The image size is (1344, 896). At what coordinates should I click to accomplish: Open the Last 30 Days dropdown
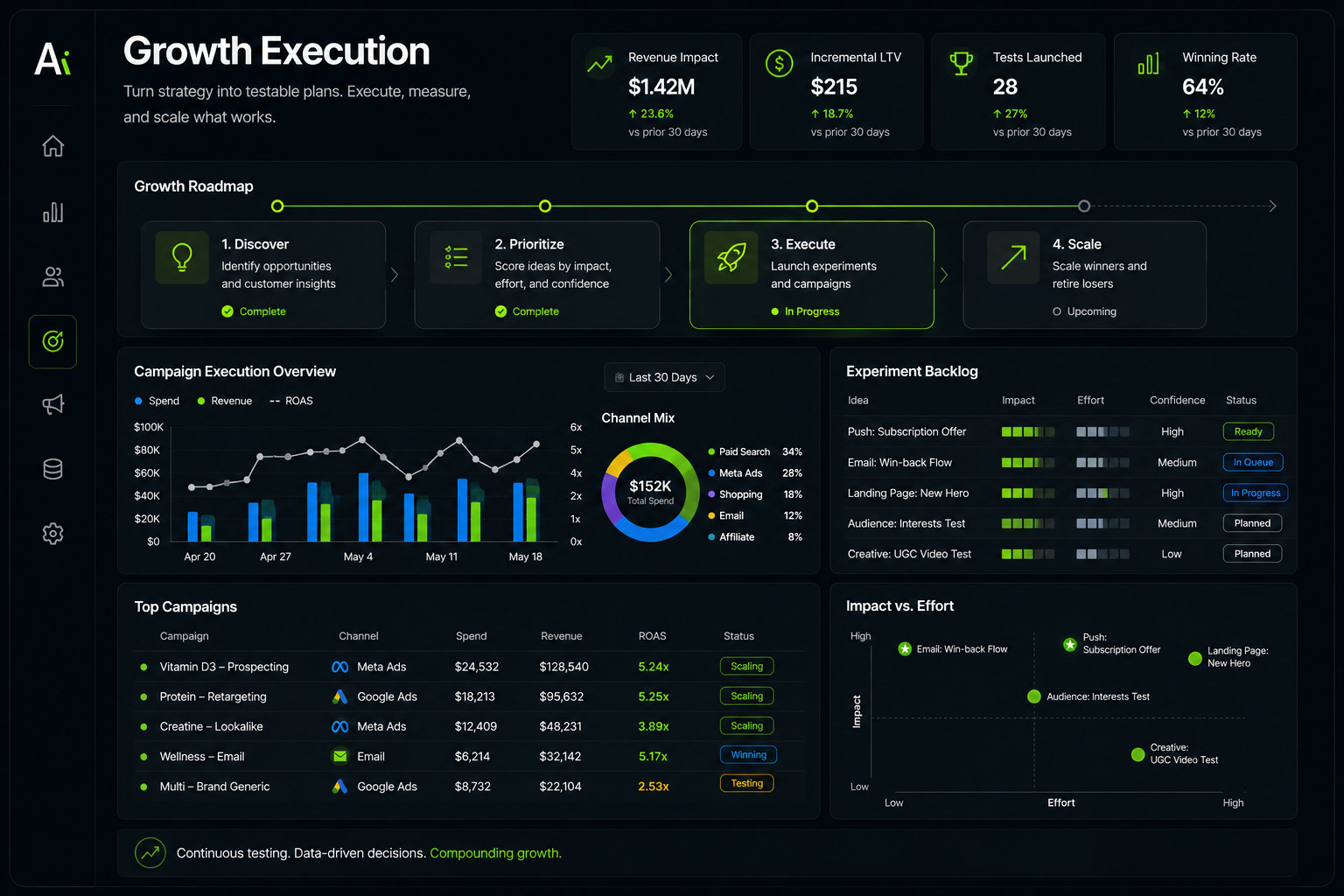664,377
